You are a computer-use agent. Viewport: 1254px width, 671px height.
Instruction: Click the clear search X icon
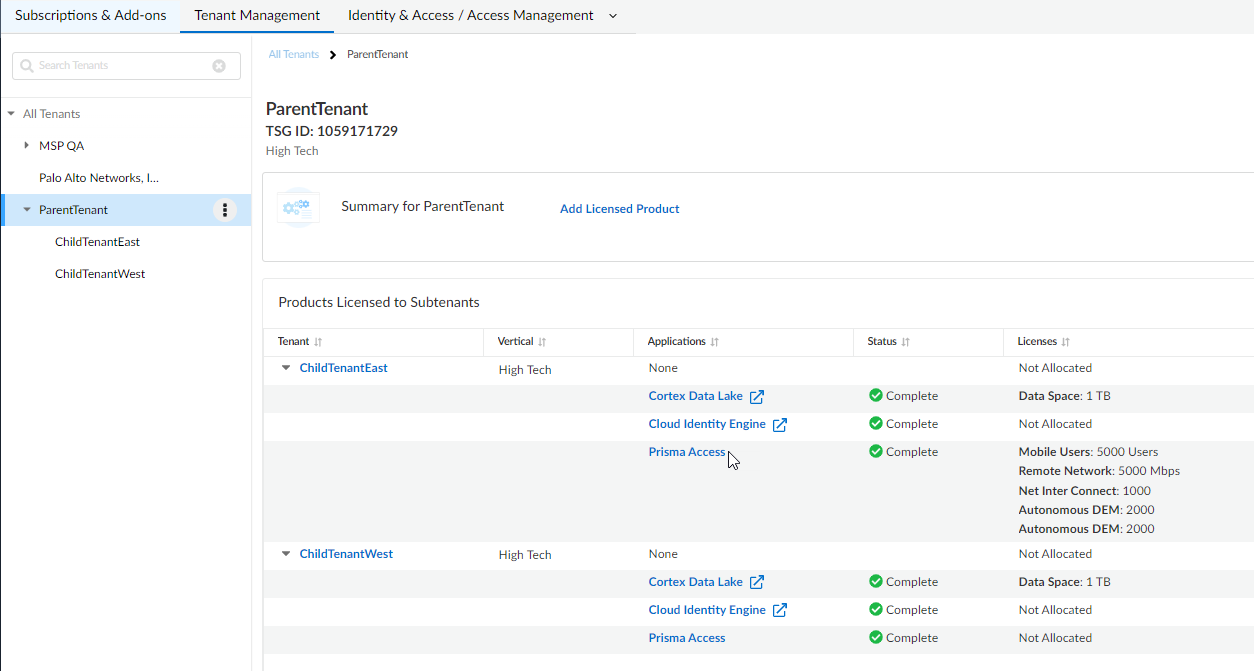[x=219, y=66]
